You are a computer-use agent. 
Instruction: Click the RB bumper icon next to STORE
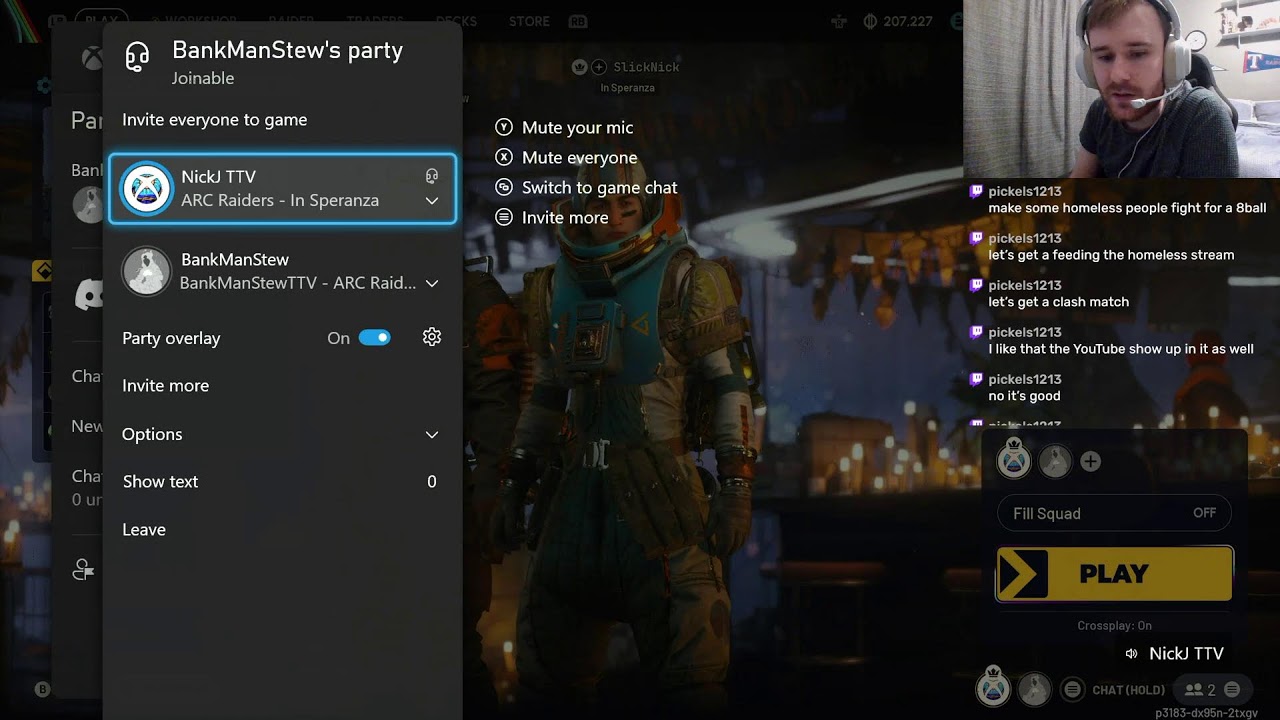pos(578,21)
